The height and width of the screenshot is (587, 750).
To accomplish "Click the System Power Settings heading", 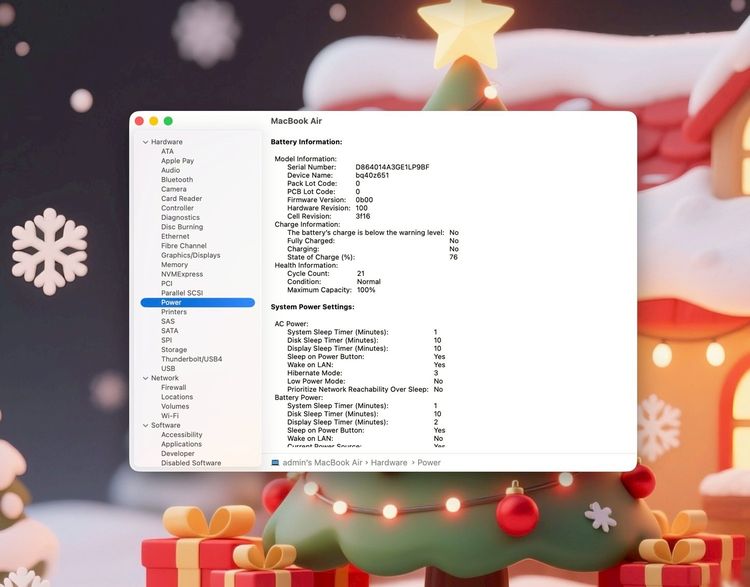I will click(312, 307).
